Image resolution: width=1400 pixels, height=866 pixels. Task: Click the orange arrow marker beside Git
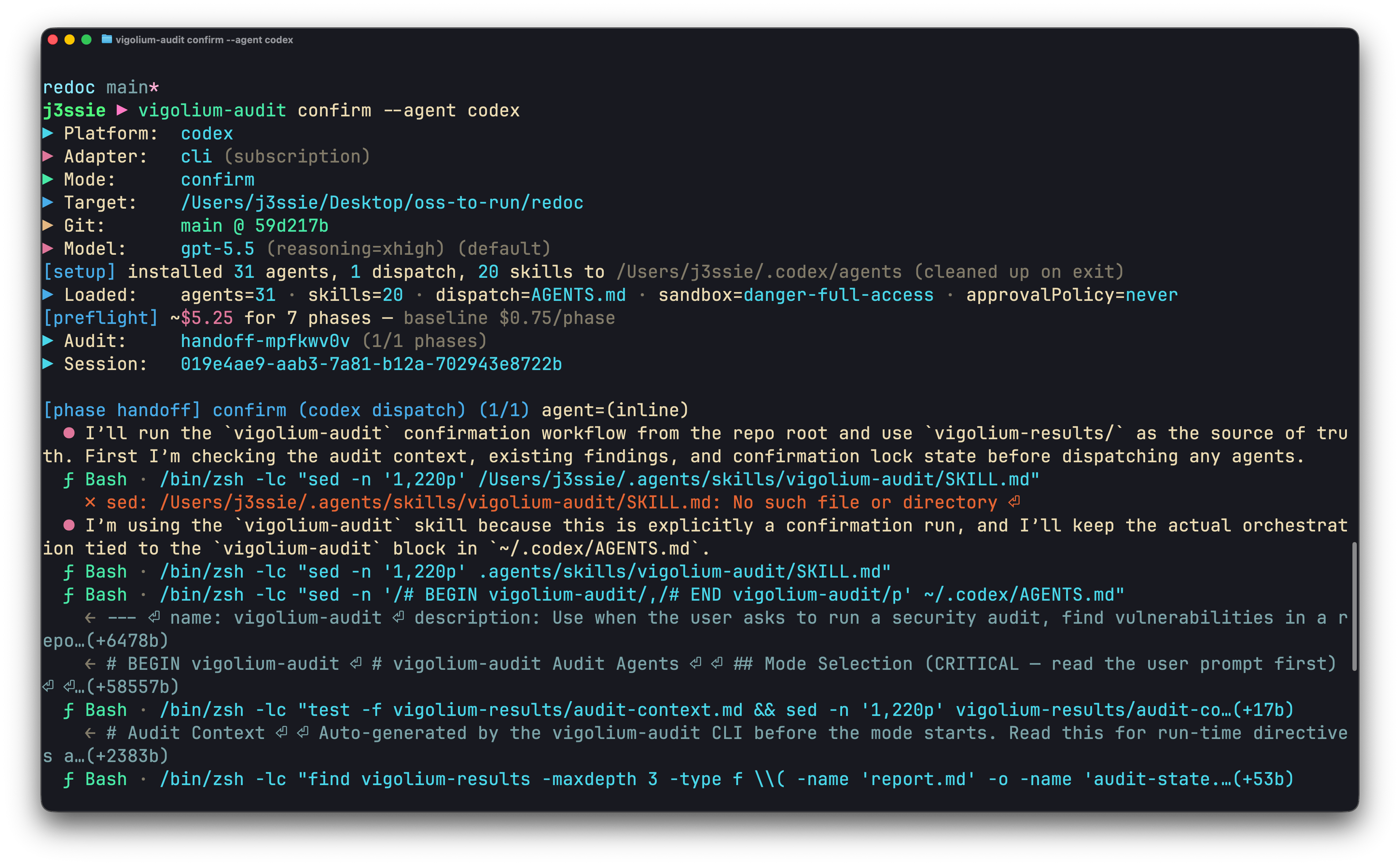tap(48, 225)
